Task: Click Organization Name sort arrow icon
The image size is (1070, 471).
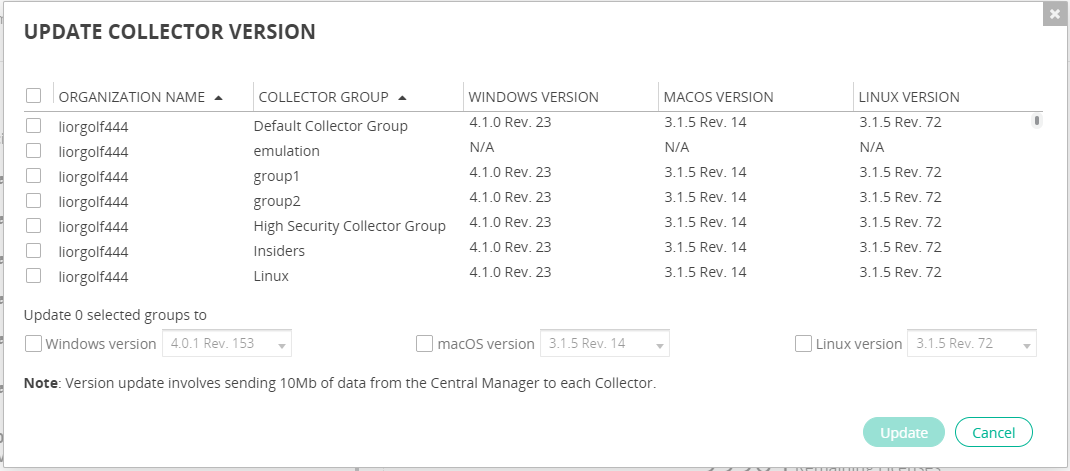Action: point(218,98)
